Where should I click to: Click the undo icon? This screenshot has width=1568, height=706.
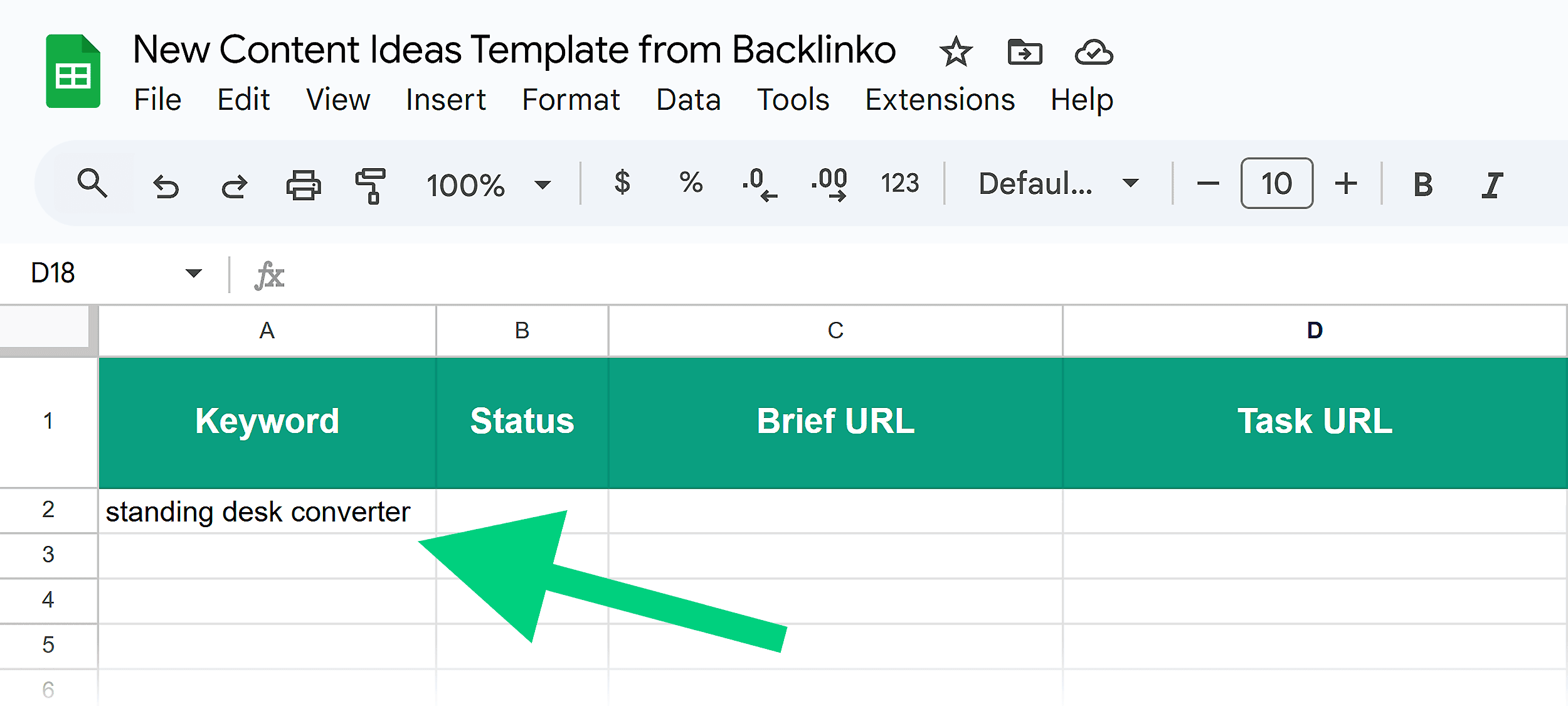(166, 184)
